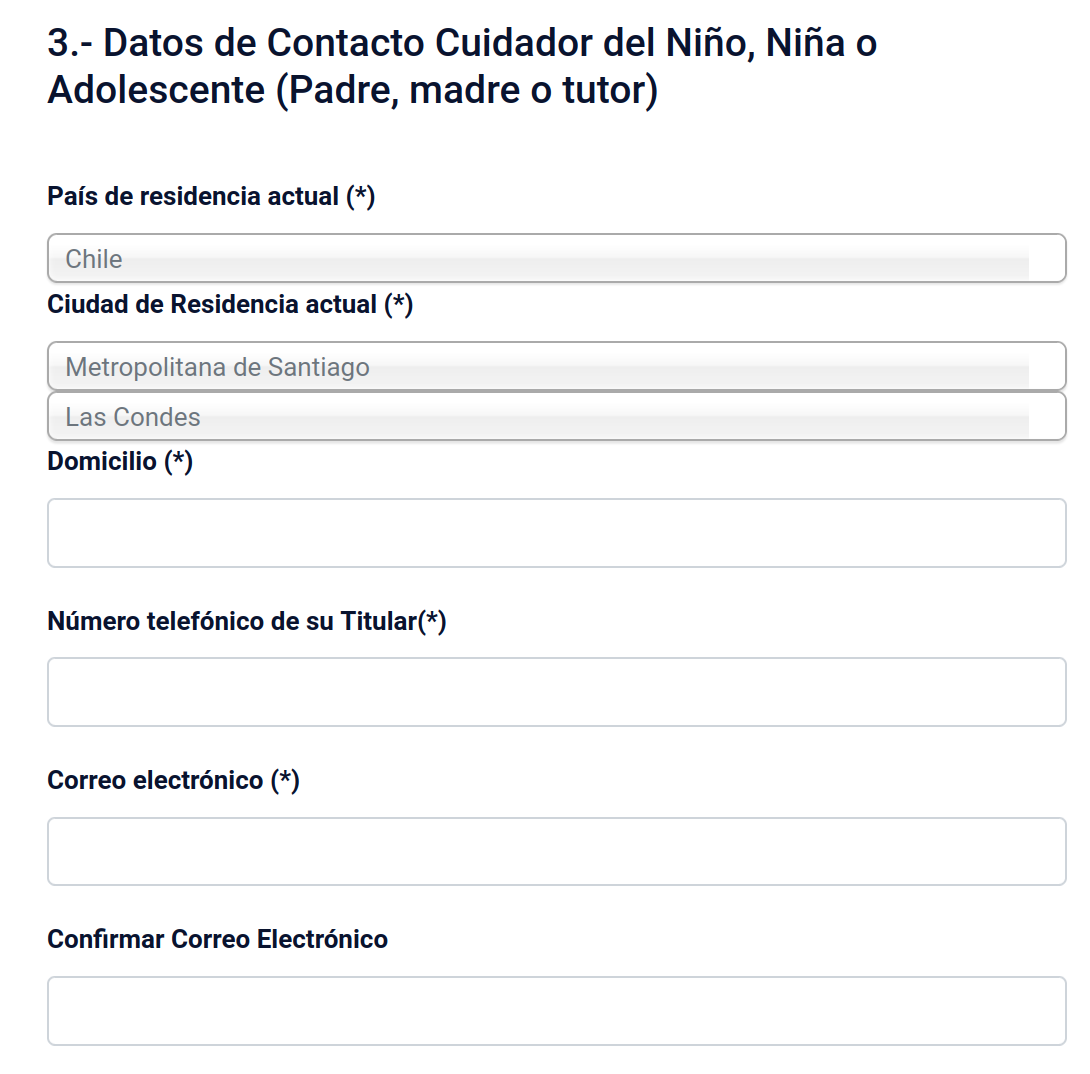The height and width of the screenshot is (1074, 1090).
Task: Click the Ciudad de Residencia actual label
Action: click(212, 304)
